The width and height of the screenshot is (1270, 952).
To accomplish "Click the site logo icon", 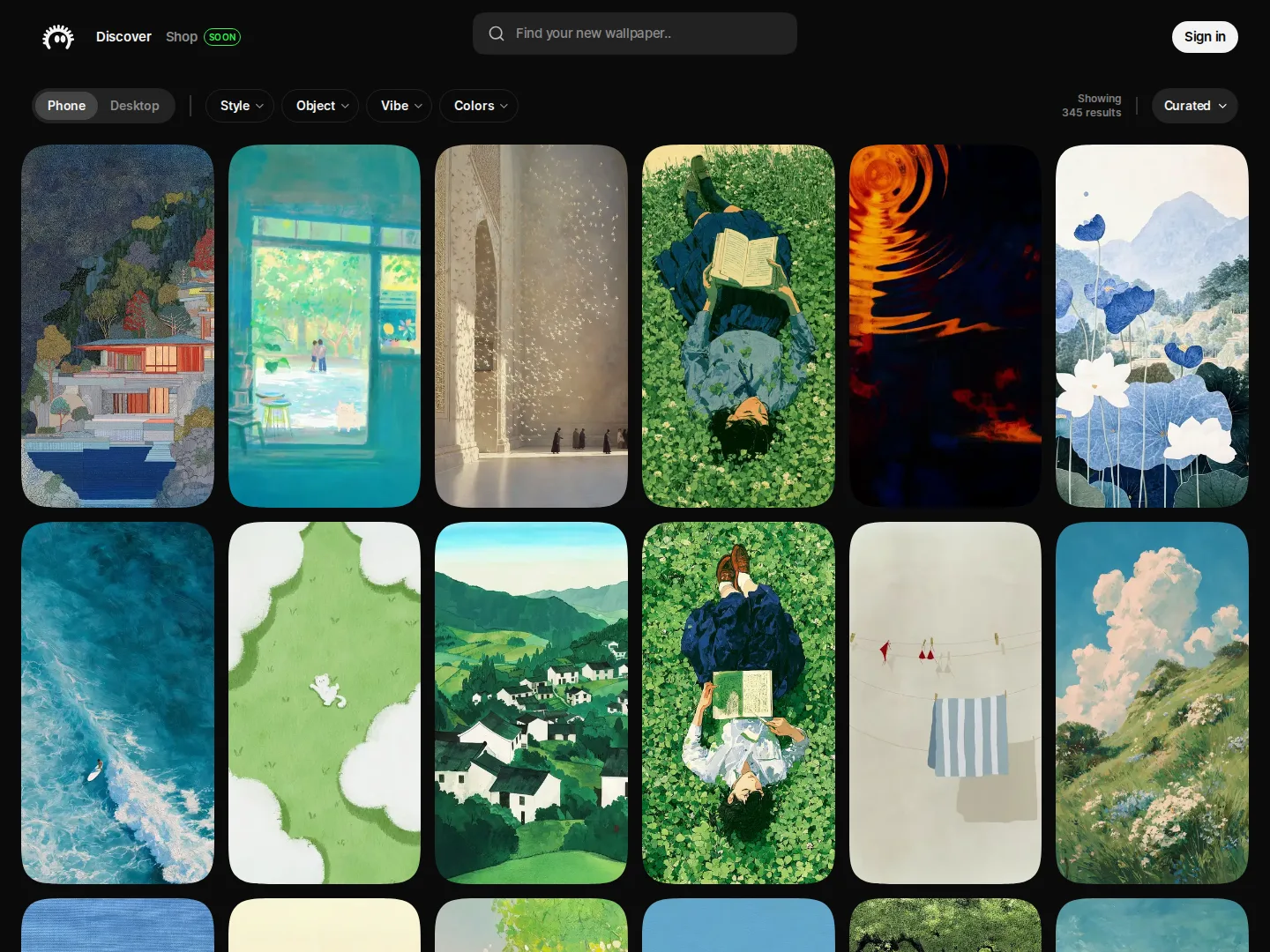I will (58, 37).
